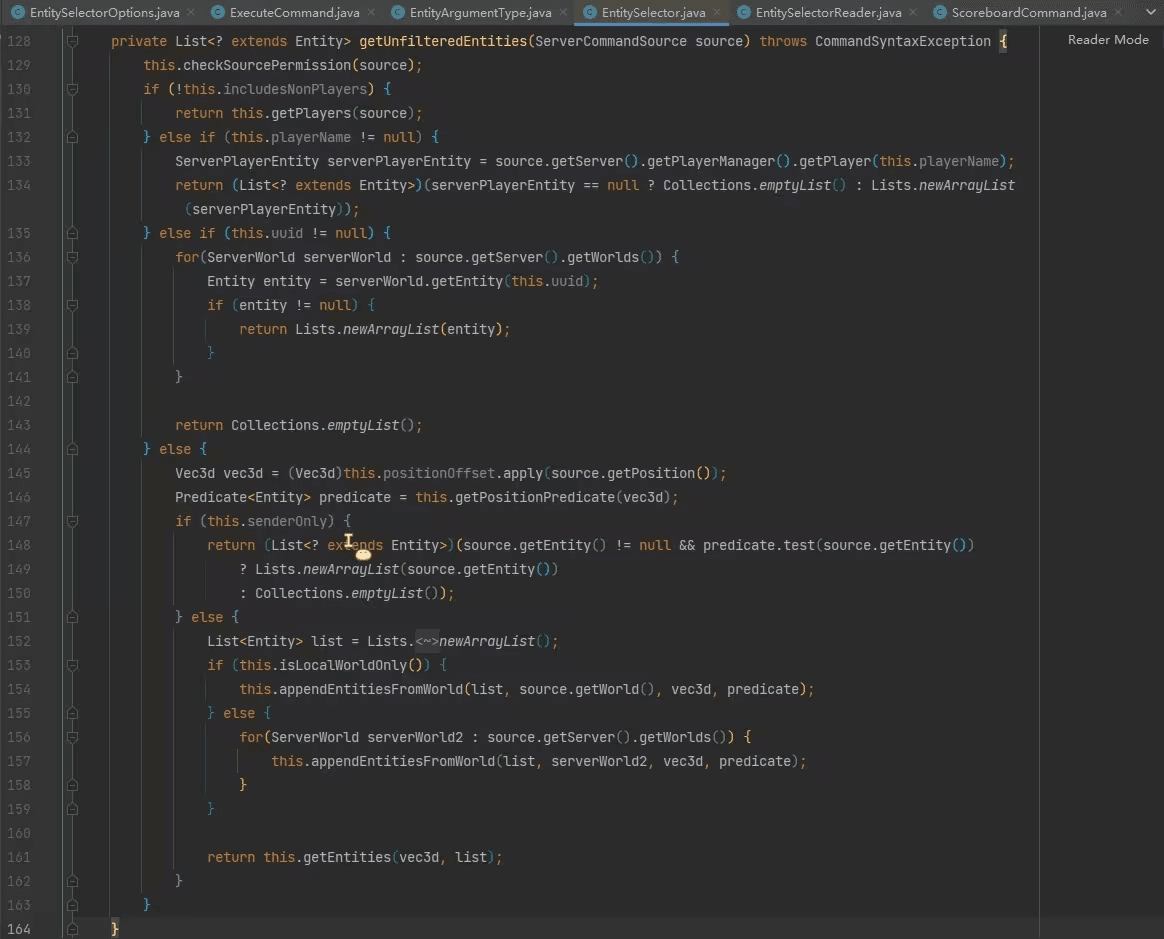
Task: Click class icon on the EntitySelectorOptions.java tab
Action: coord(18,13)
